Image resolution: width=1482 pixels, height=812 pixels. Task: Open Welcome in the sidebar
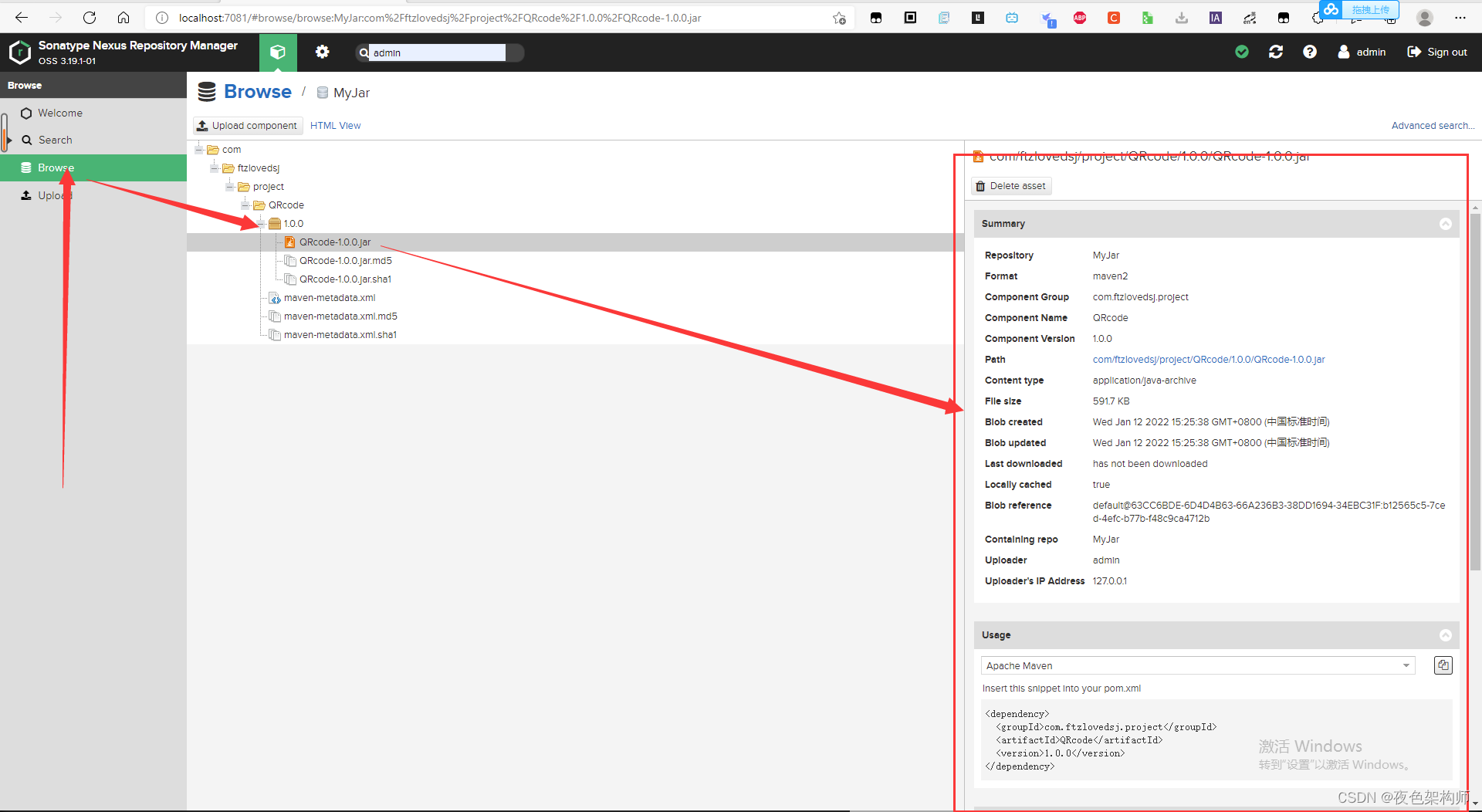click(x=60, y=113)
